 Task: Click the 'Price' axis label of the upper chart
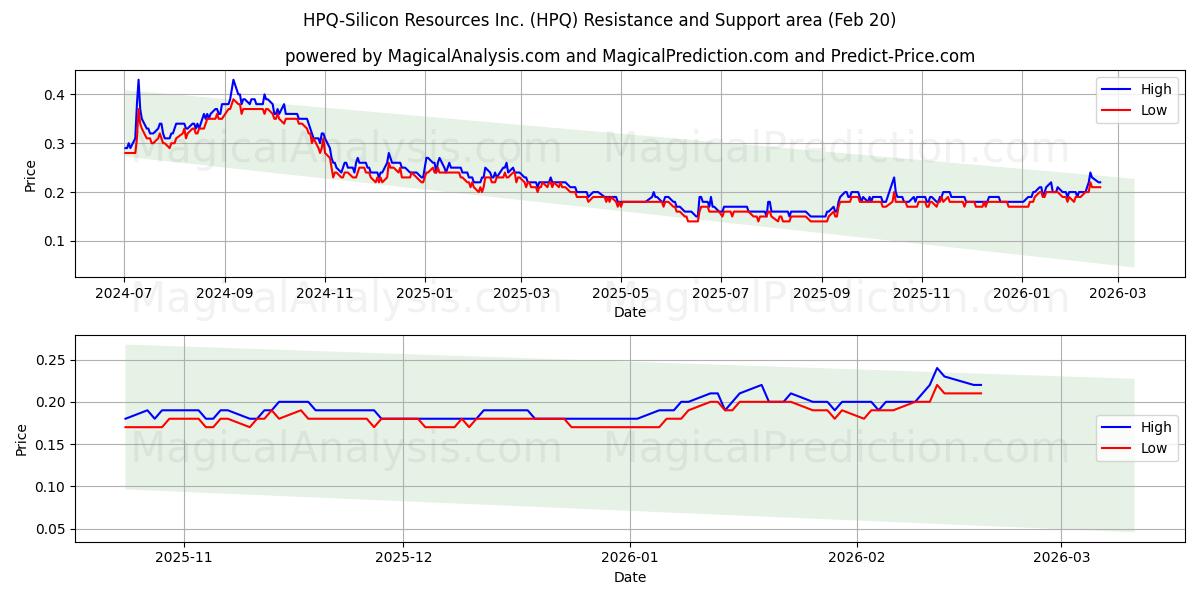pos(30,173)
